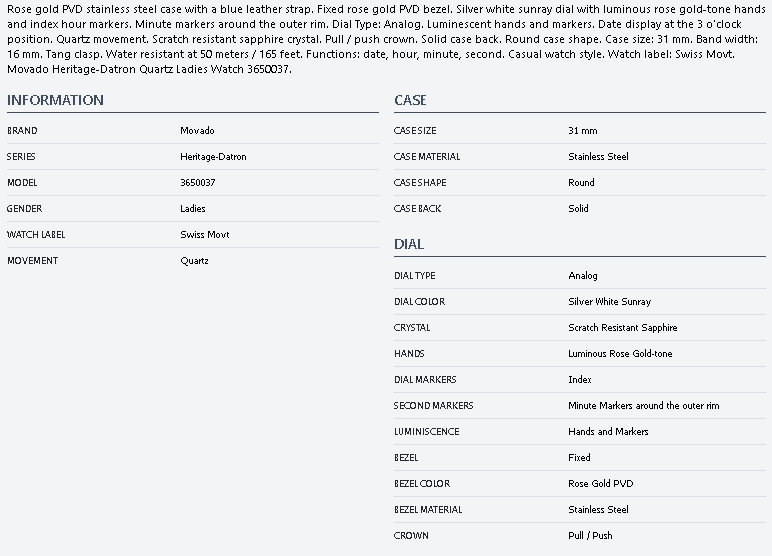Click the DIAL section heading

click(x=409, y=244)
